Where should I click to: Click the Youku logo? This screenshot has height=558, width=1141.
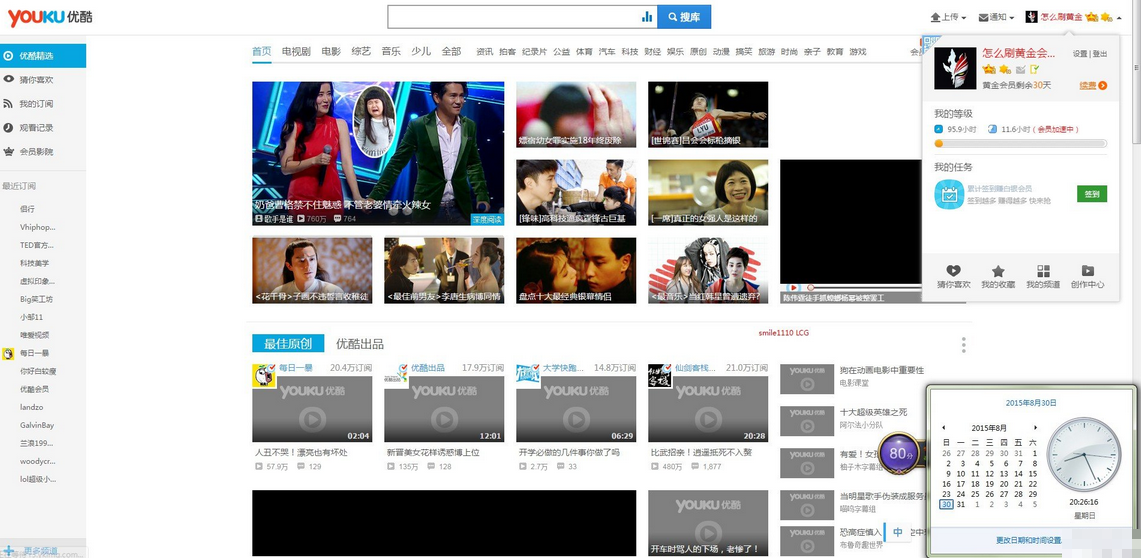click(49, 17)
